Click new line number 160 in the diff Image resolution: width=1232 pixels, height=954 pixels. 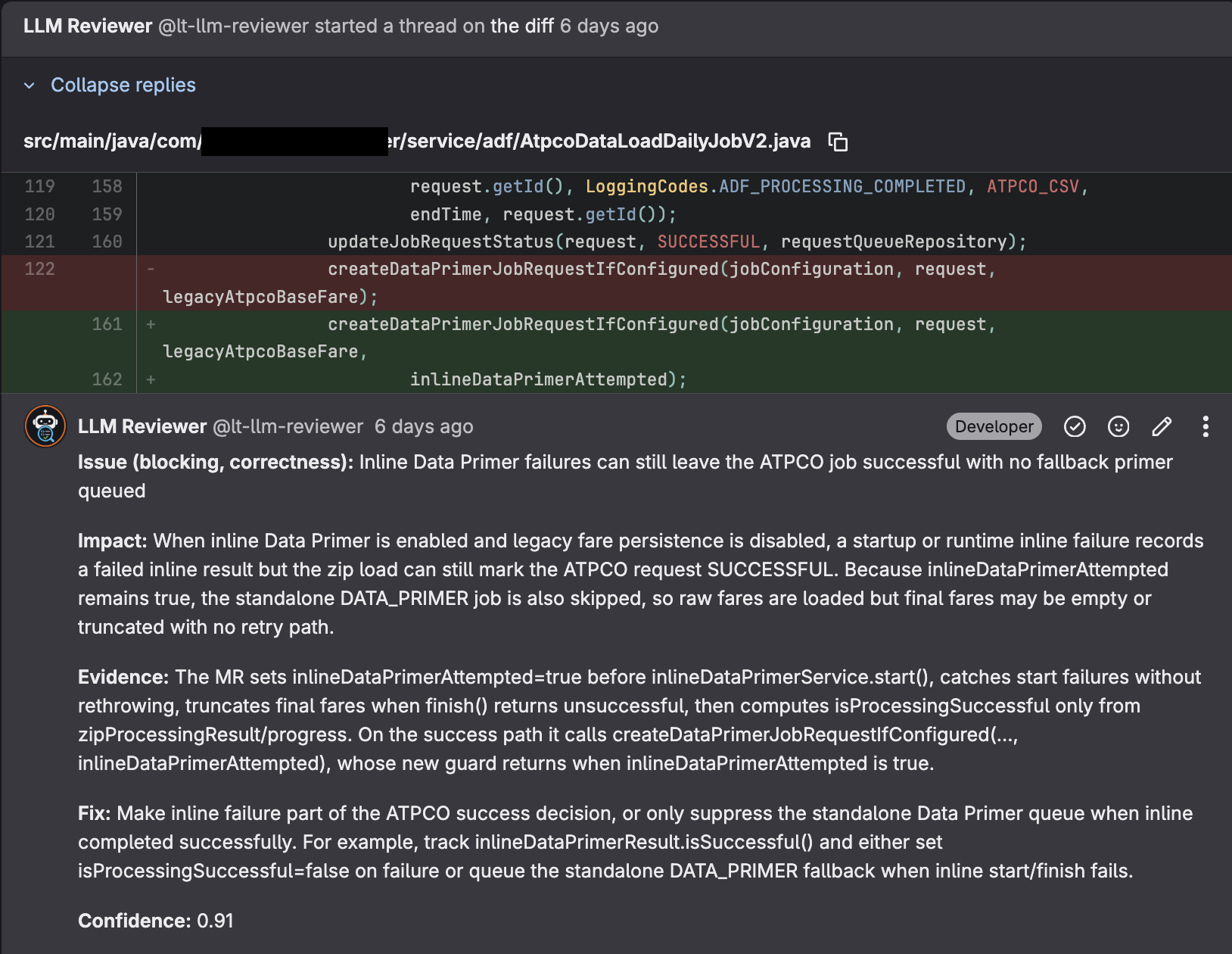coord(107,242)
